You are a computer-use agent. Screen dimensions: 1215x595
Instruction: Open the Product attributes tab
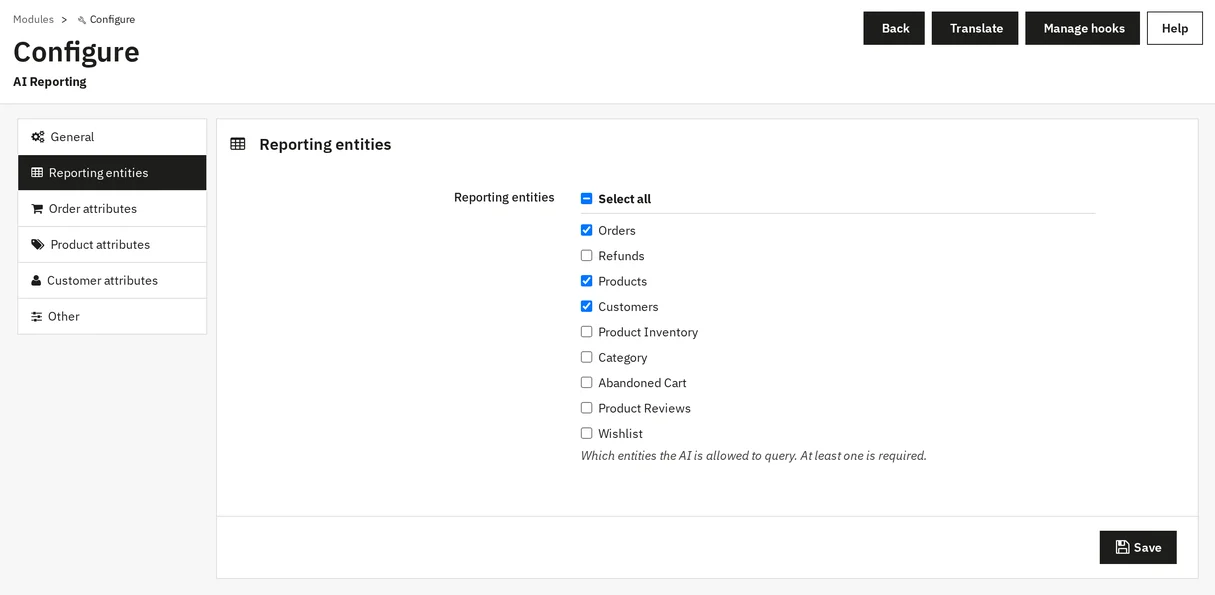(112, 245)
